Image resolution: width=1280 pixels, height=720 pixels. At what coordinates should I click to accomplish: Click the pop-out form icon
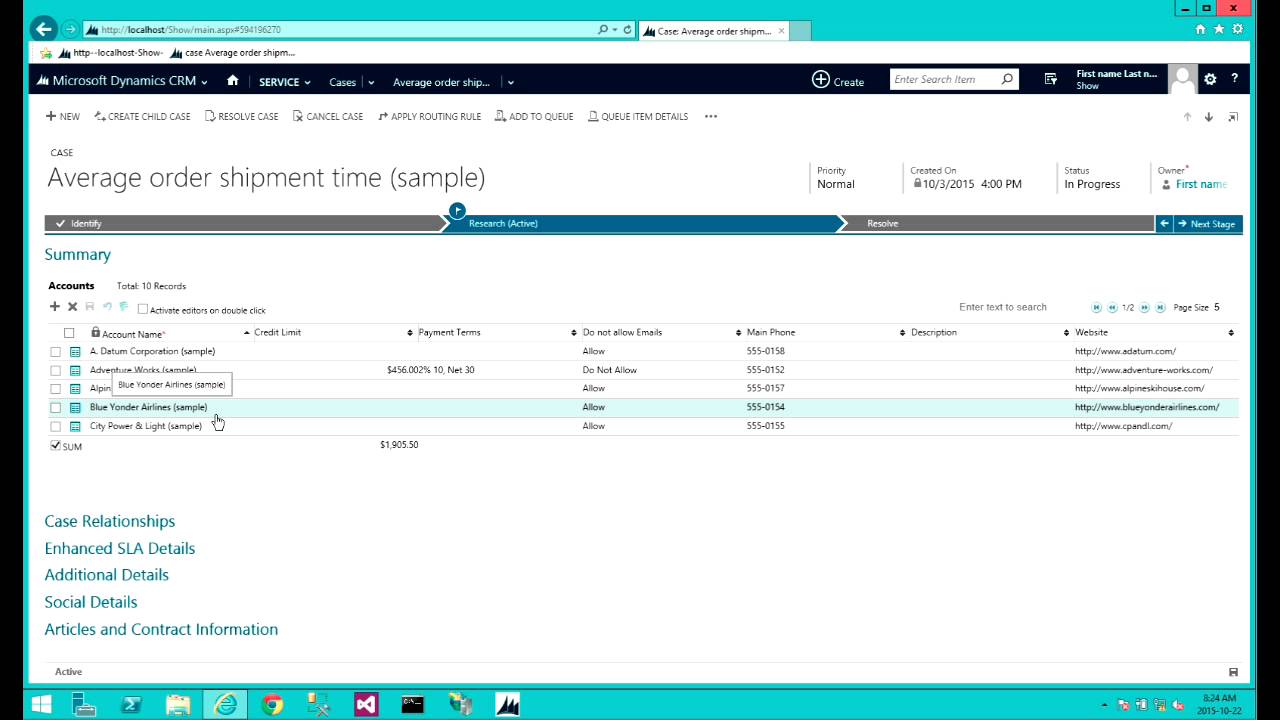tap(1232, 117)
